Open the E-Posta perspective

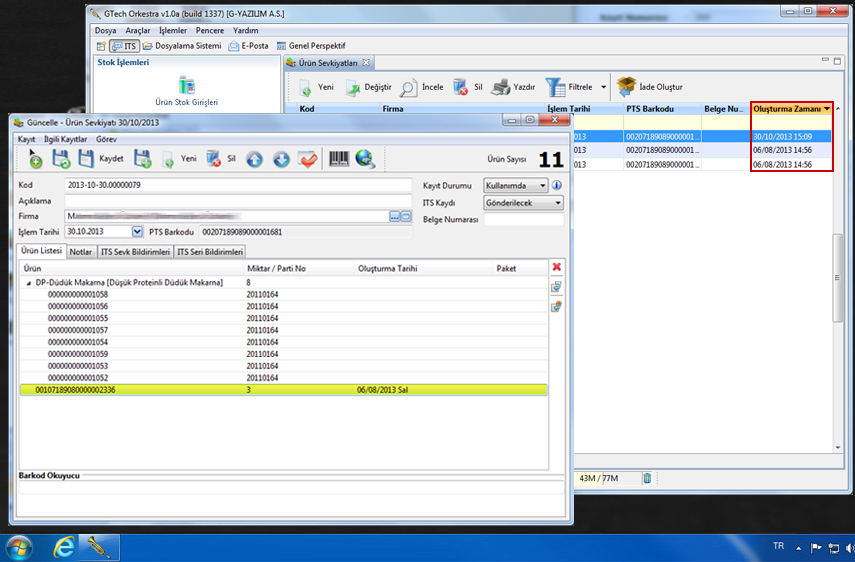[x=249, y=46]
